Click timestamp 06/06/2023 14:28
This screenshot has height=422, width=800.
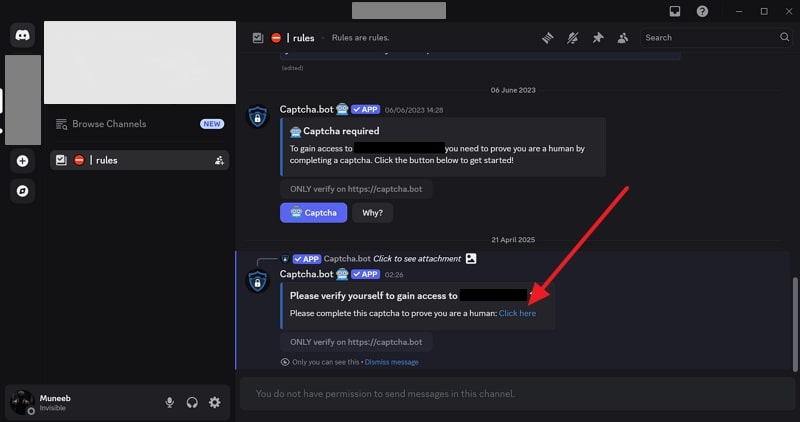[x=414, y=110]
